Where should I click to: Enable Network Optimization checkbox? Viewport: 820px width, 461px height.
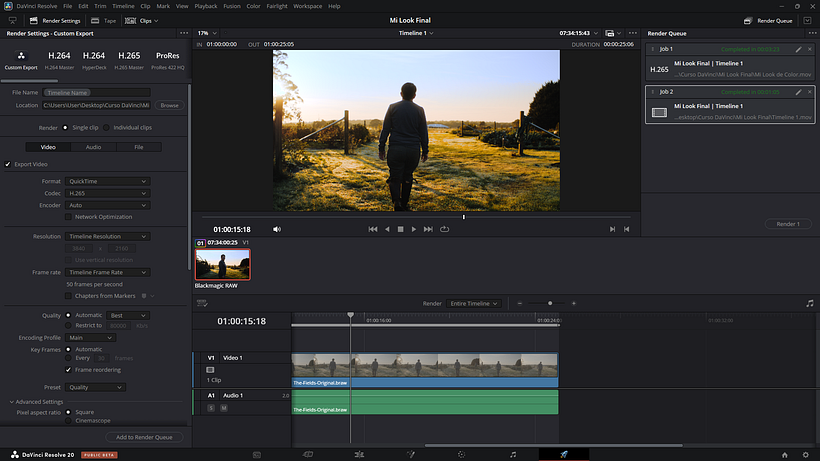click(68, 217)
